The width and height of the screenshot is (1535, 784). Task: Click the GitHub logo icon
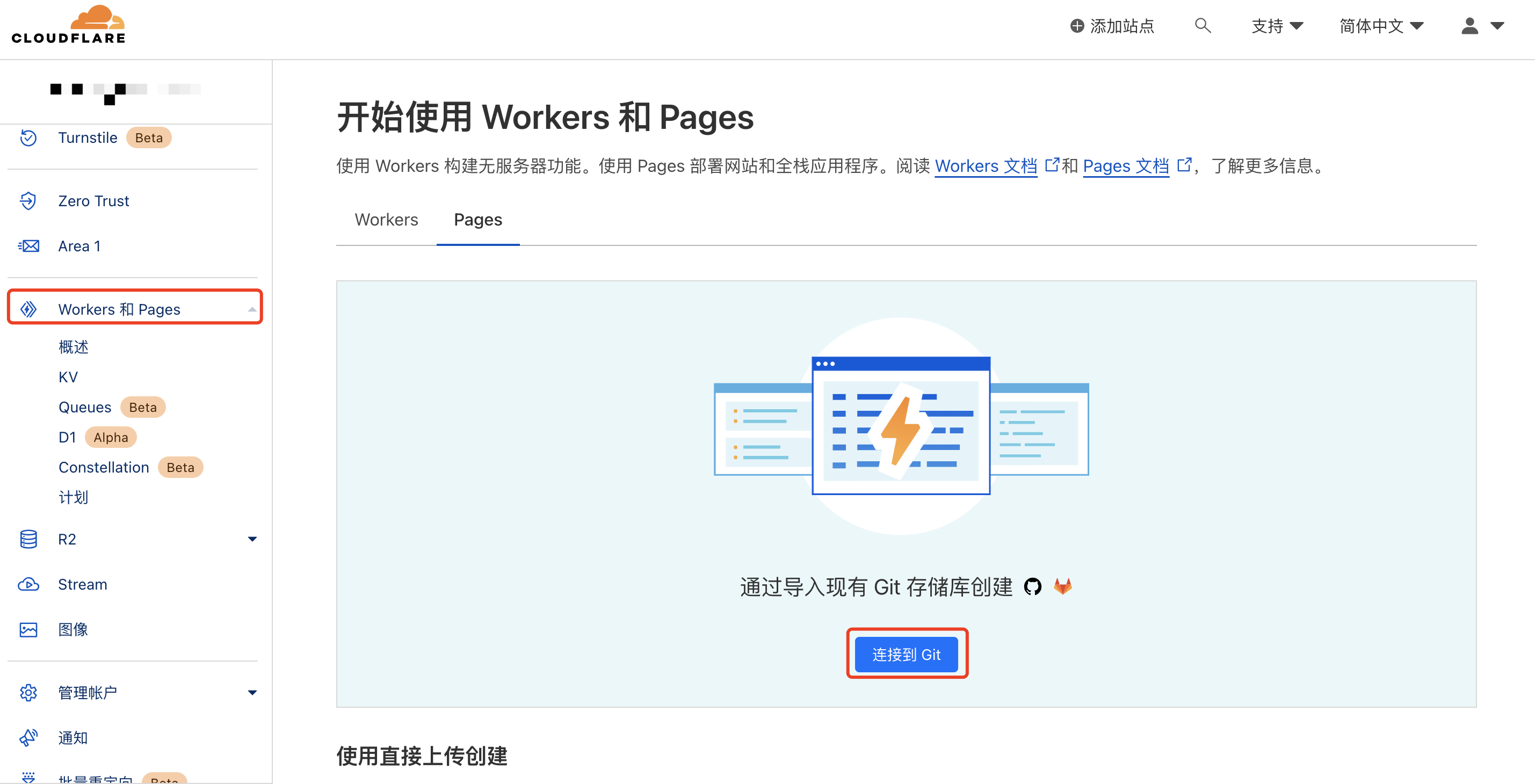click(x=1033, y=587)
